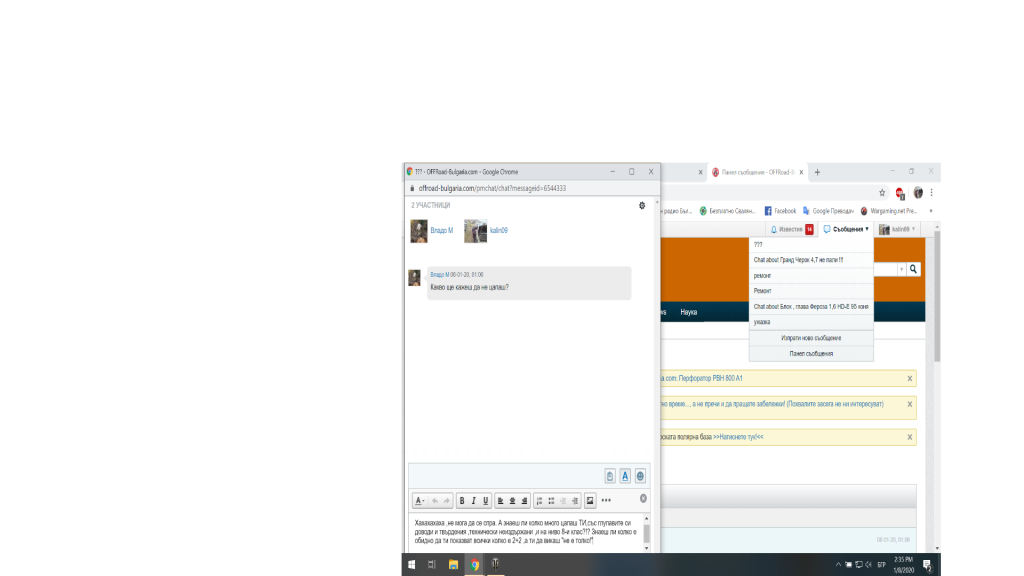Screen dimensions: 1024x576
Task: Select the ??? conversation in messages menu
Action: click(811, 245)
